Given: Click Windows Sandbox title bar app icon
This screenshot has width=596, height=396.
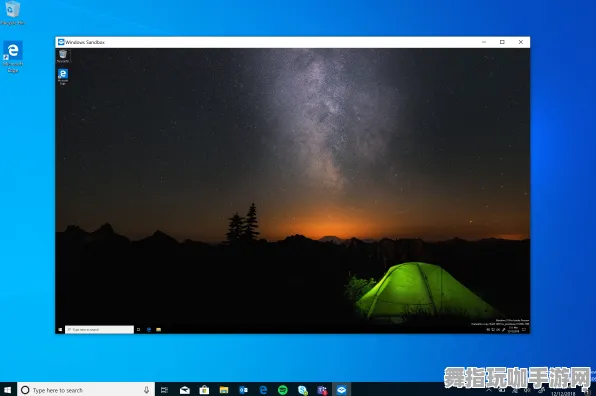Looking at the screenshot, I should click(x=61, y=42).
